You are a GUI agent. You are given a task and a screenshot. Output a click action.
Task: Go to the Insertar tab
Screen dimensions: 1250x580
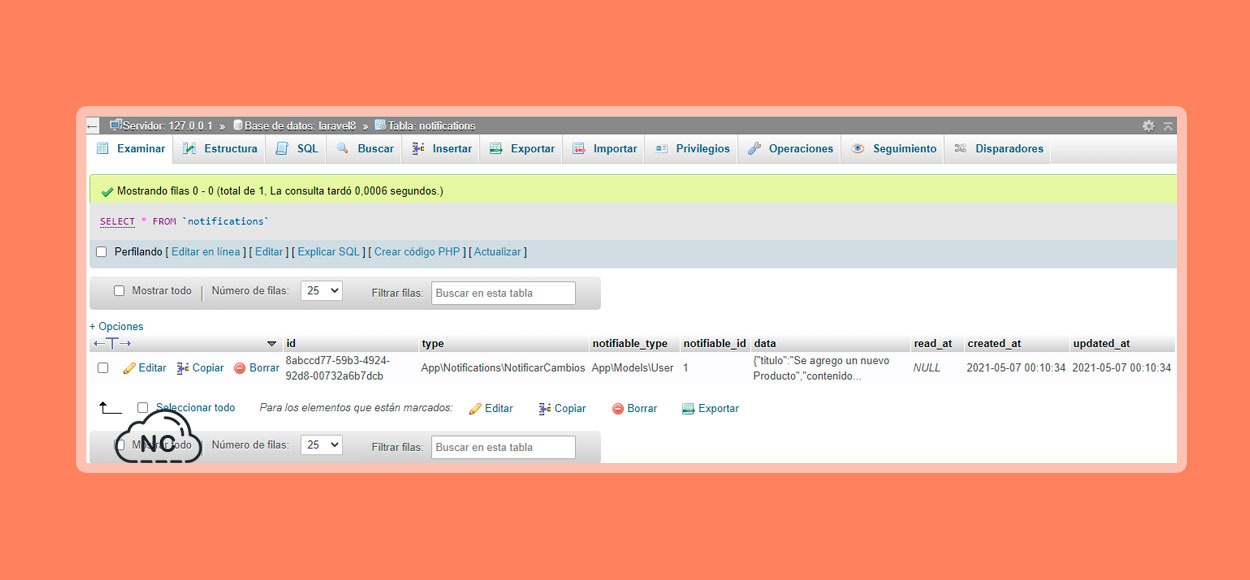tap(442, 149)
